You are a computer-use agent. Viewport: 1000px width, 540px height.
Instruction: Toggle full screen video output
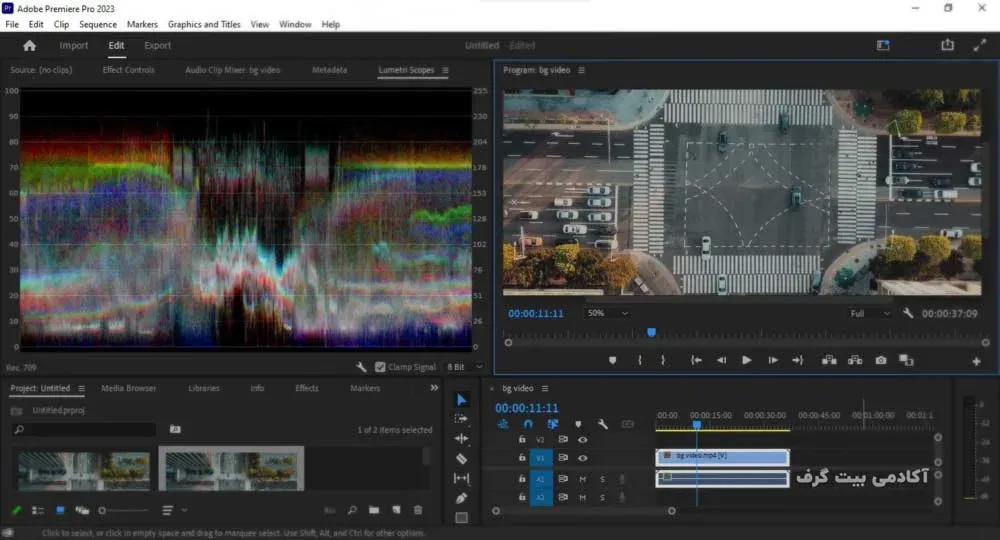point(979,46)
